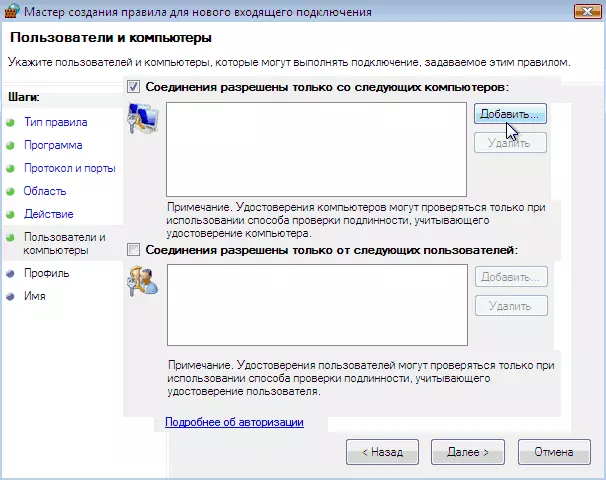Click the Шаги sidebar heading
Screen dimensions: 606x480
point(24,97)
